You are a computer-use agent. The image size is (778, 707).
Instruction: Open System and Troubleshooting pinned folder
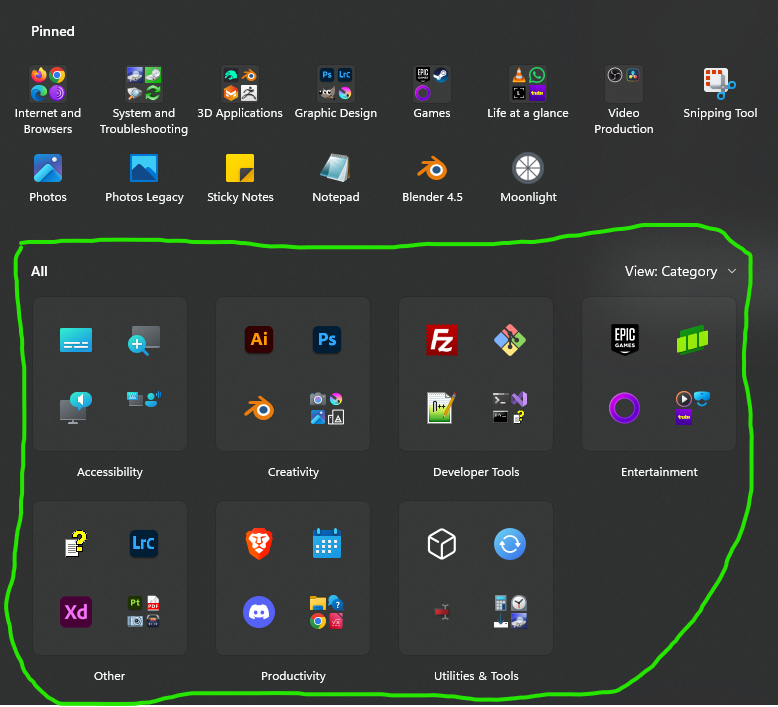click(143, 84)
